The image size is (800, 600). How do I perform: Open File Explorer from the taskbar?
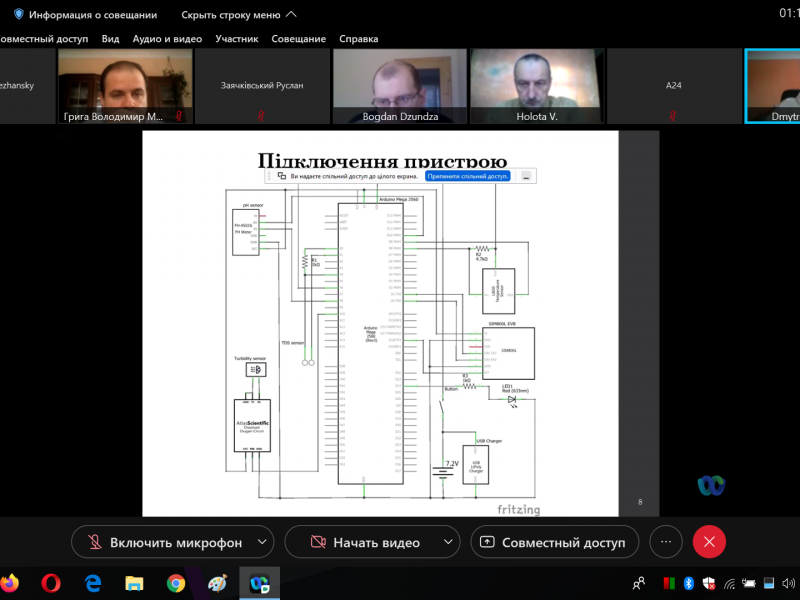134,582
